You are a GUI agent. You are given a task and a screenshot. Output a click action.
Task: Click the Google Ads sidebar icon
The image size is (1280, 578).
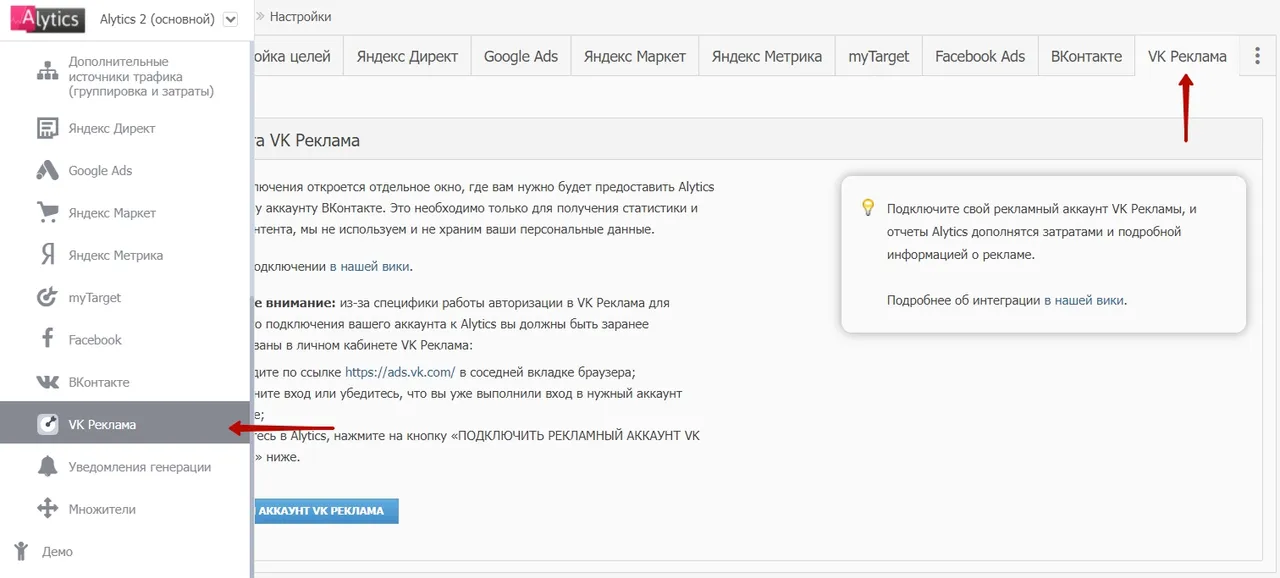pyautogui.click(x=47, y=170)
